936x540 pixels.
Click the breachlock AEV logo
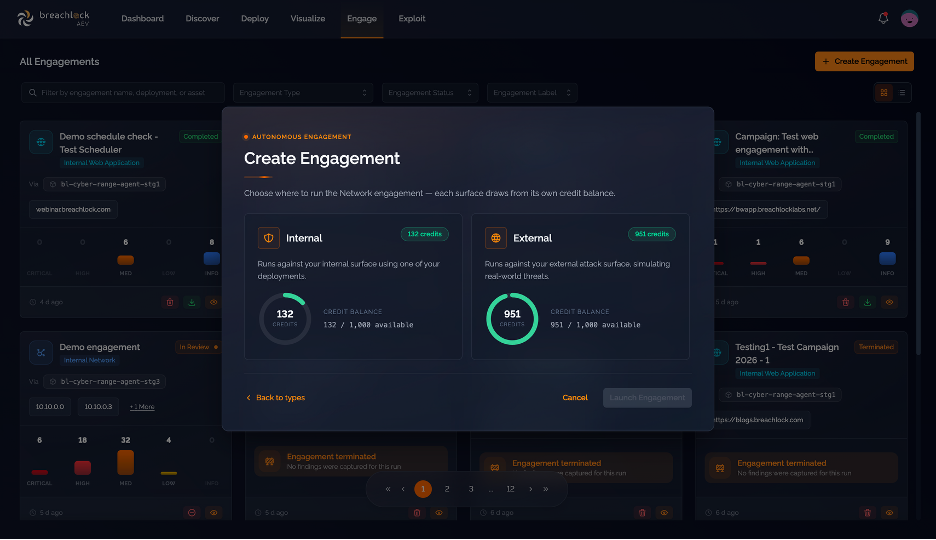click(x=53, y=18)
